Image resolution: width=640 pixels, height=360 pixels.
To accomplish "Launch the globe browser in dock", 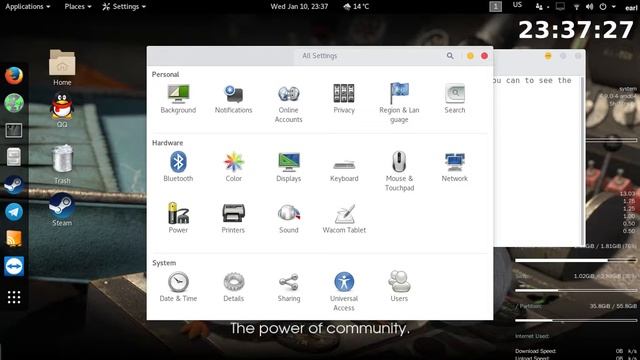I will (x=14, y=103).
